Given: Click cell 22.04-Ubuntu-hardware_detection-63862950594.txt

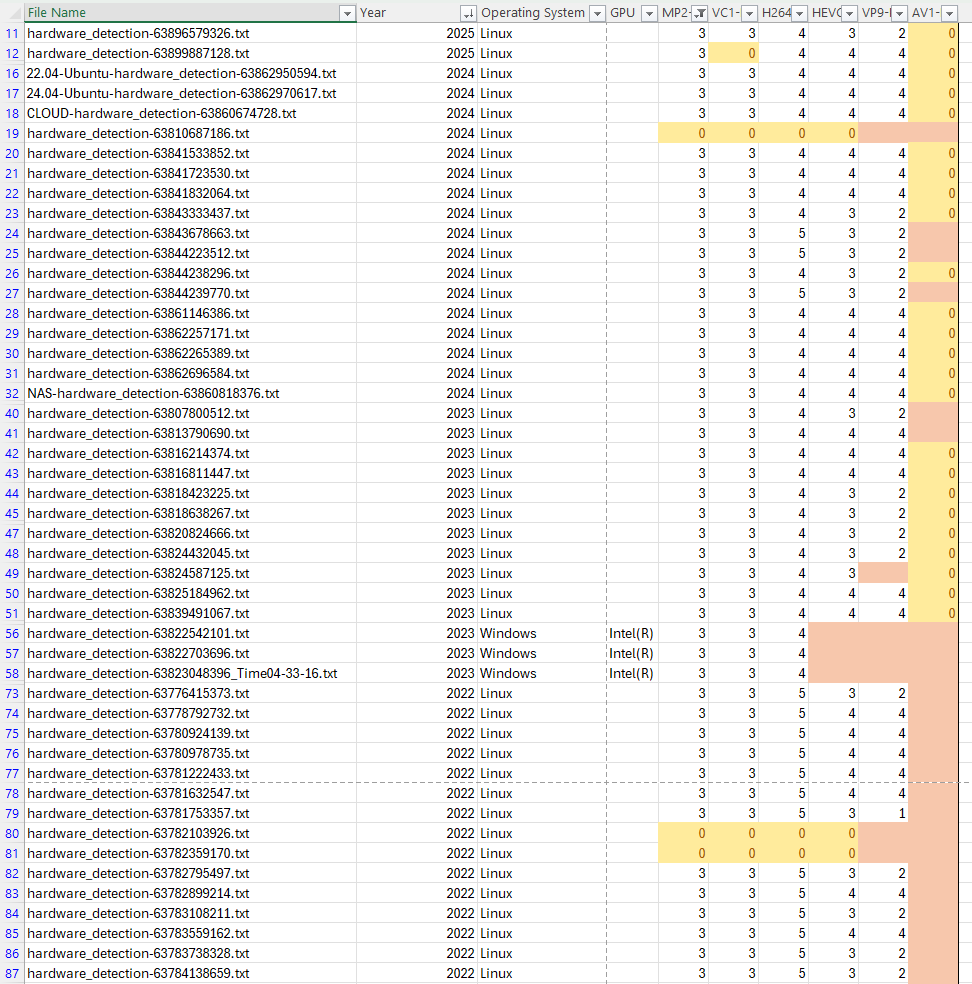Looking at the screenshot, I should (x=181, y=73).
